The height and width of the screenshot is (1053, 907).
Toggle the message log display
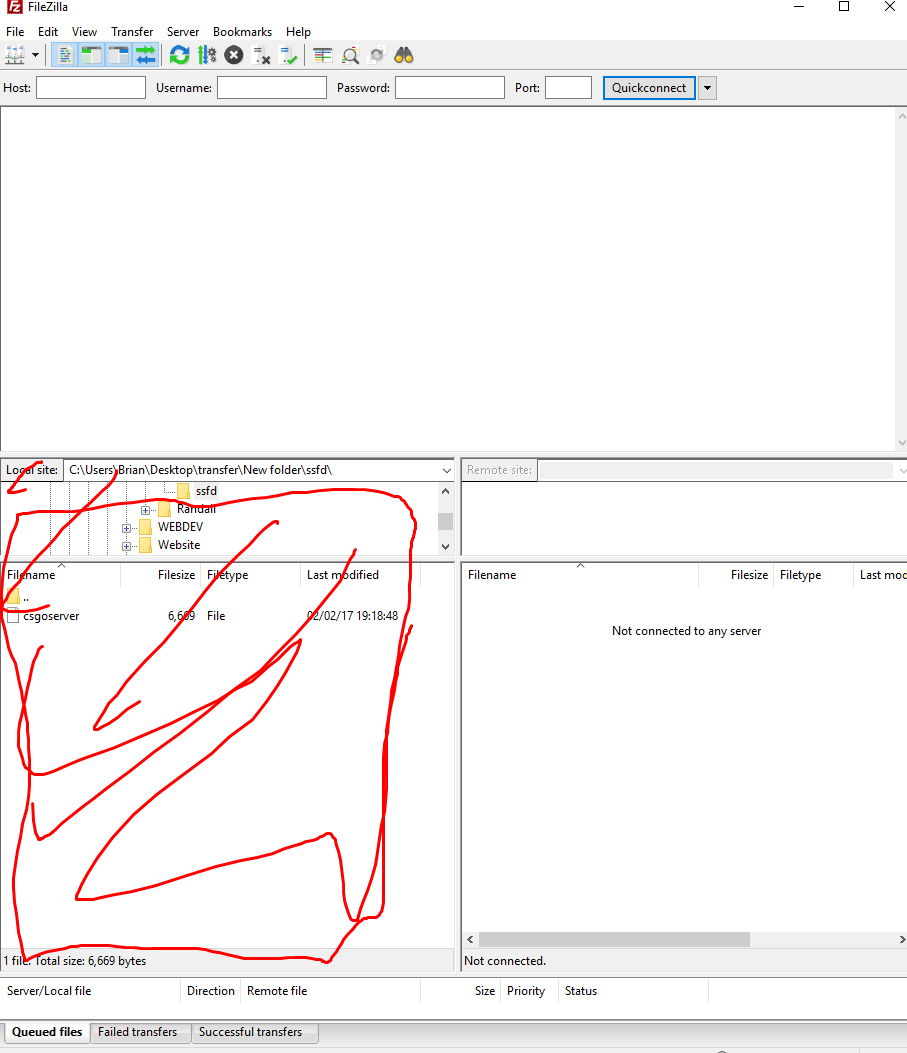pyautogui.click(x=65, y=55)
